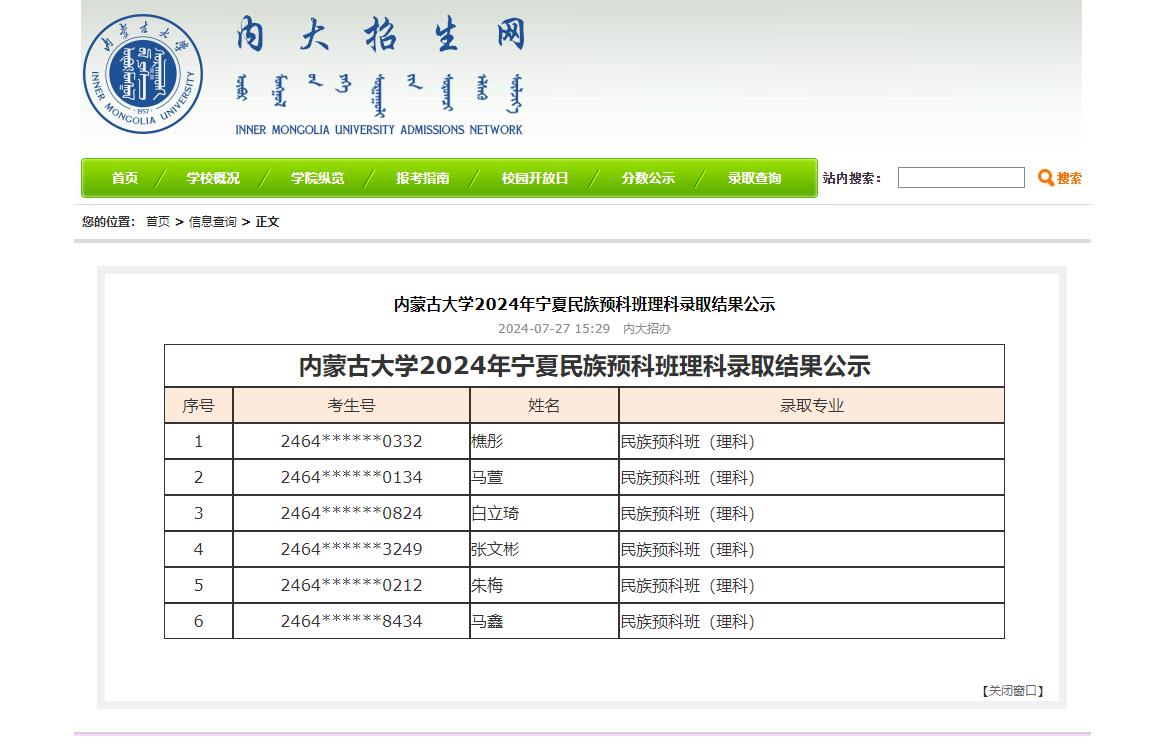Select exam number 2464******0332
1150x750 pixels.
351,441
